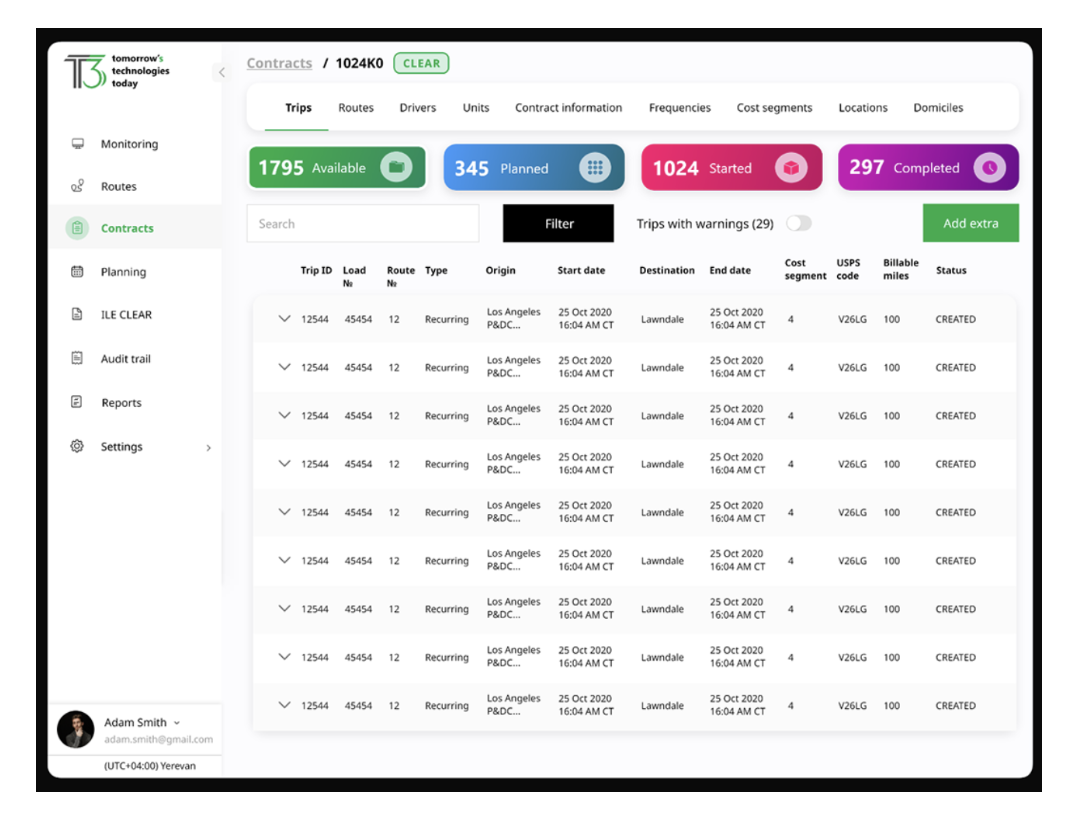Click the clock icon on Completed card

click(990, 168)
